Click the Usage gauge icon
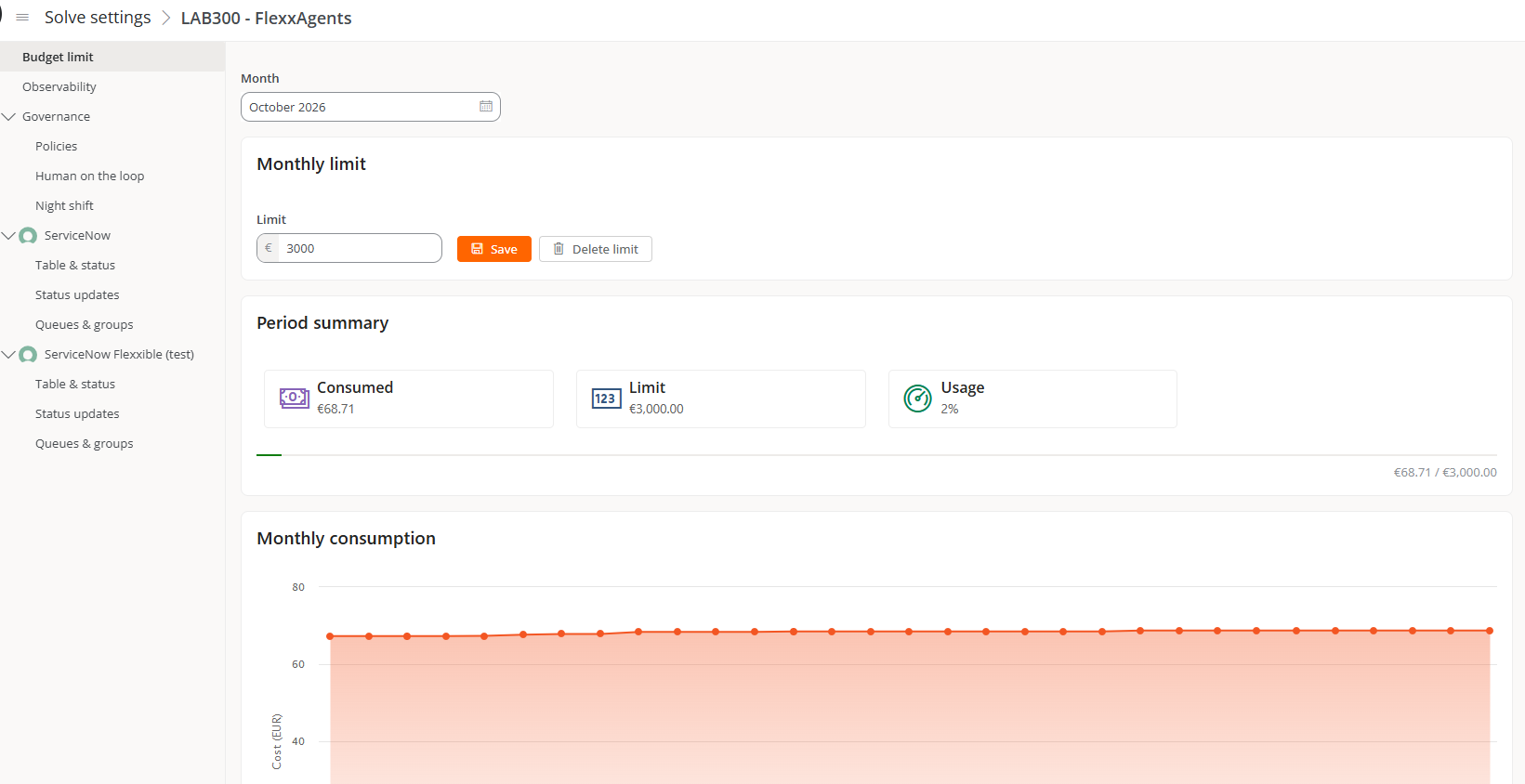 click(x=918, y=399)
